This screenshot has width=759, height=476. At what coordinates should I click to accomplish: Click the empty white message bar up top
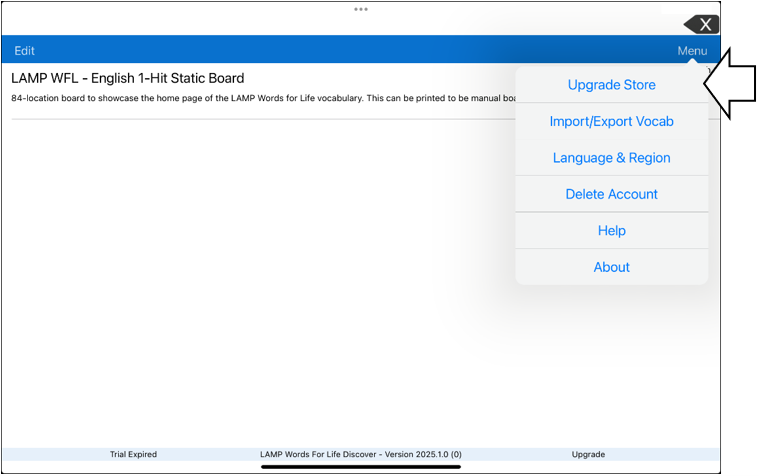(340, 24)
